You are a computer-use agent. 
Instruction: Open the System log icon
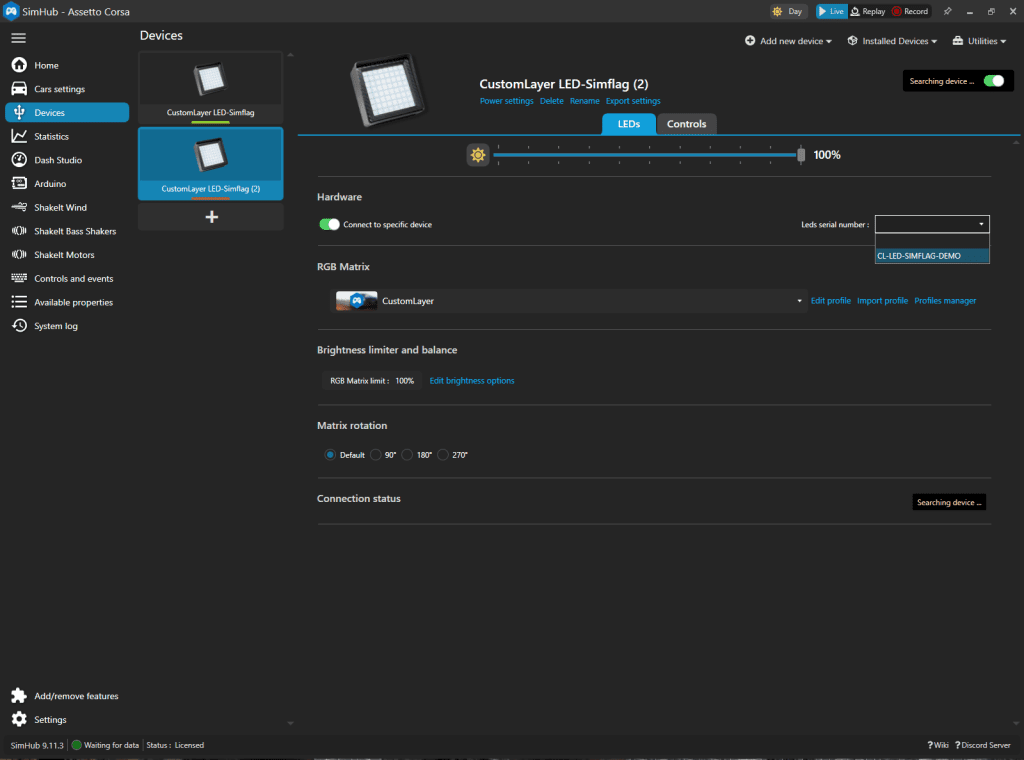(x=19, y=326)
